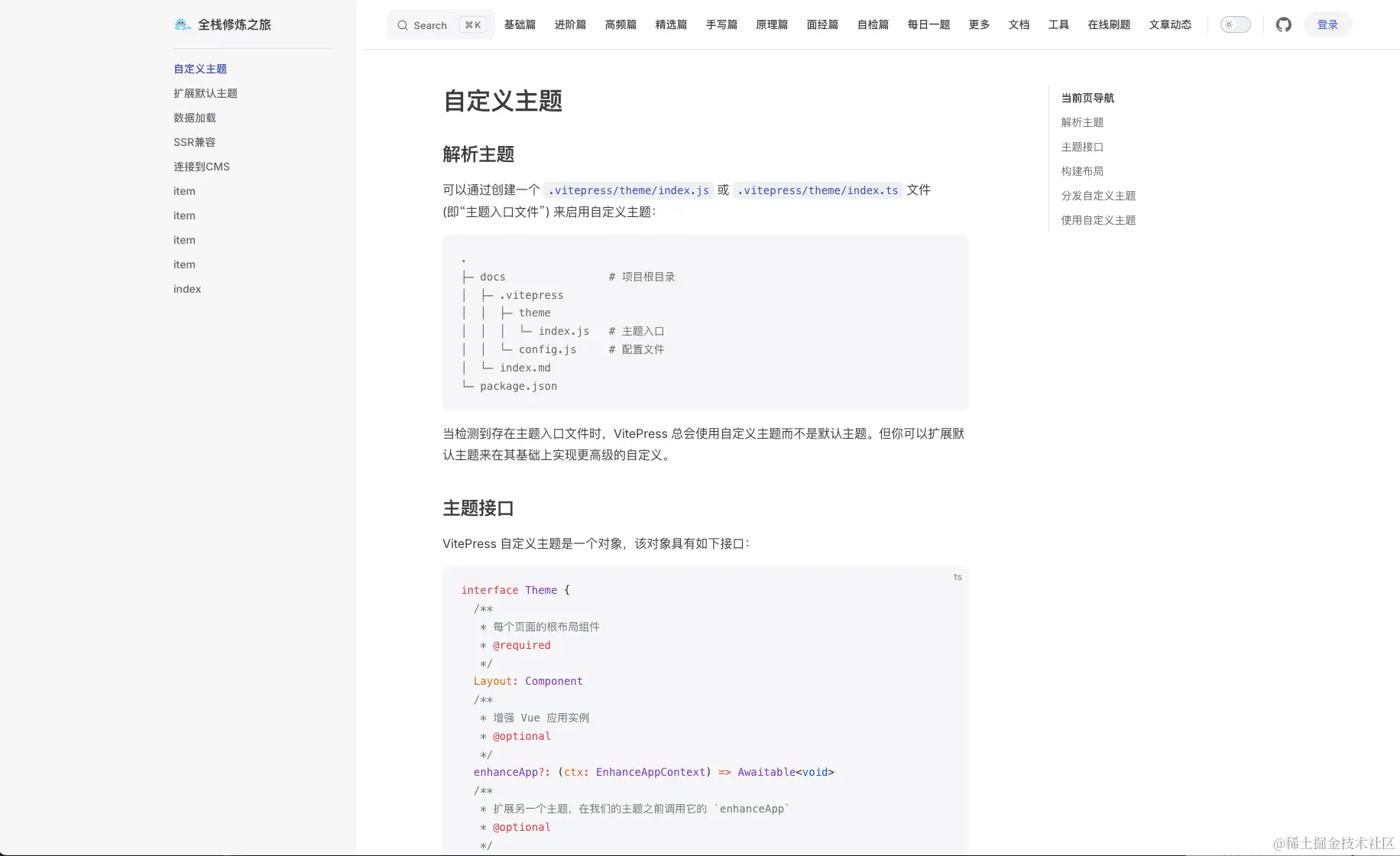Click 'interface Theme {' code line
Image resolution: width=1400 pixels, height=856 pixels.
pos(516,590)
